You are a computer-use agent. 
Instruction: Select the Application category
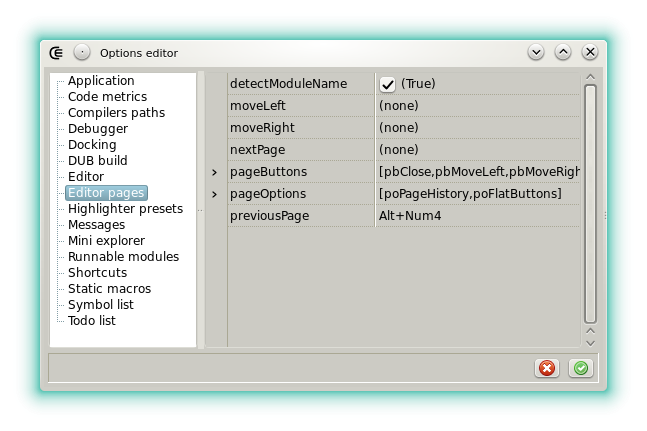point(100,81)
